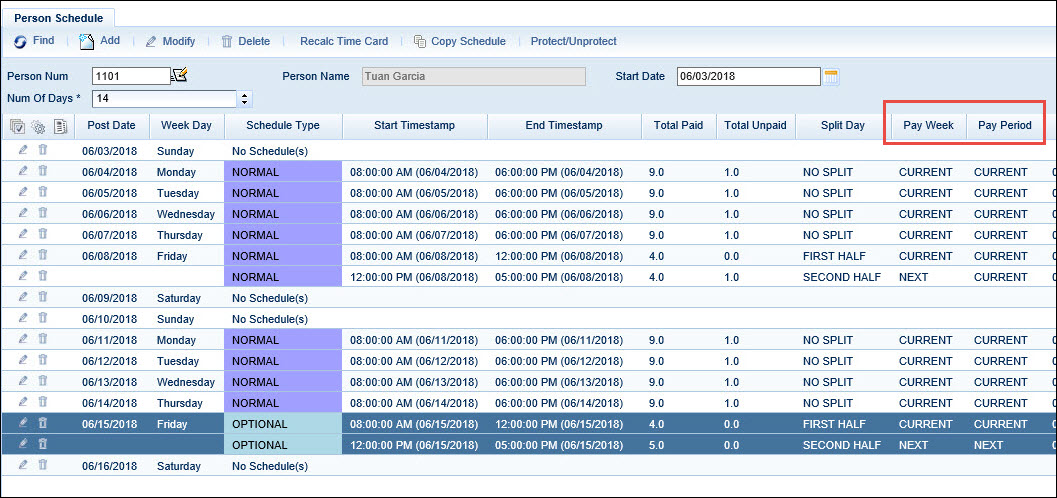Click the grid settings gear icon
The image size is (1057, 498).
(x=39, y=126)
